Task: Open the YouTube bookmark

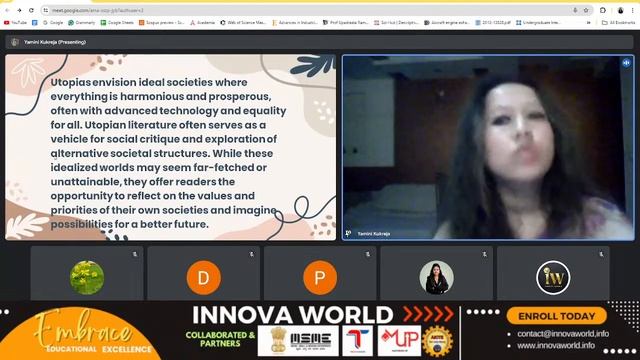Action: [x=15, y=23]
